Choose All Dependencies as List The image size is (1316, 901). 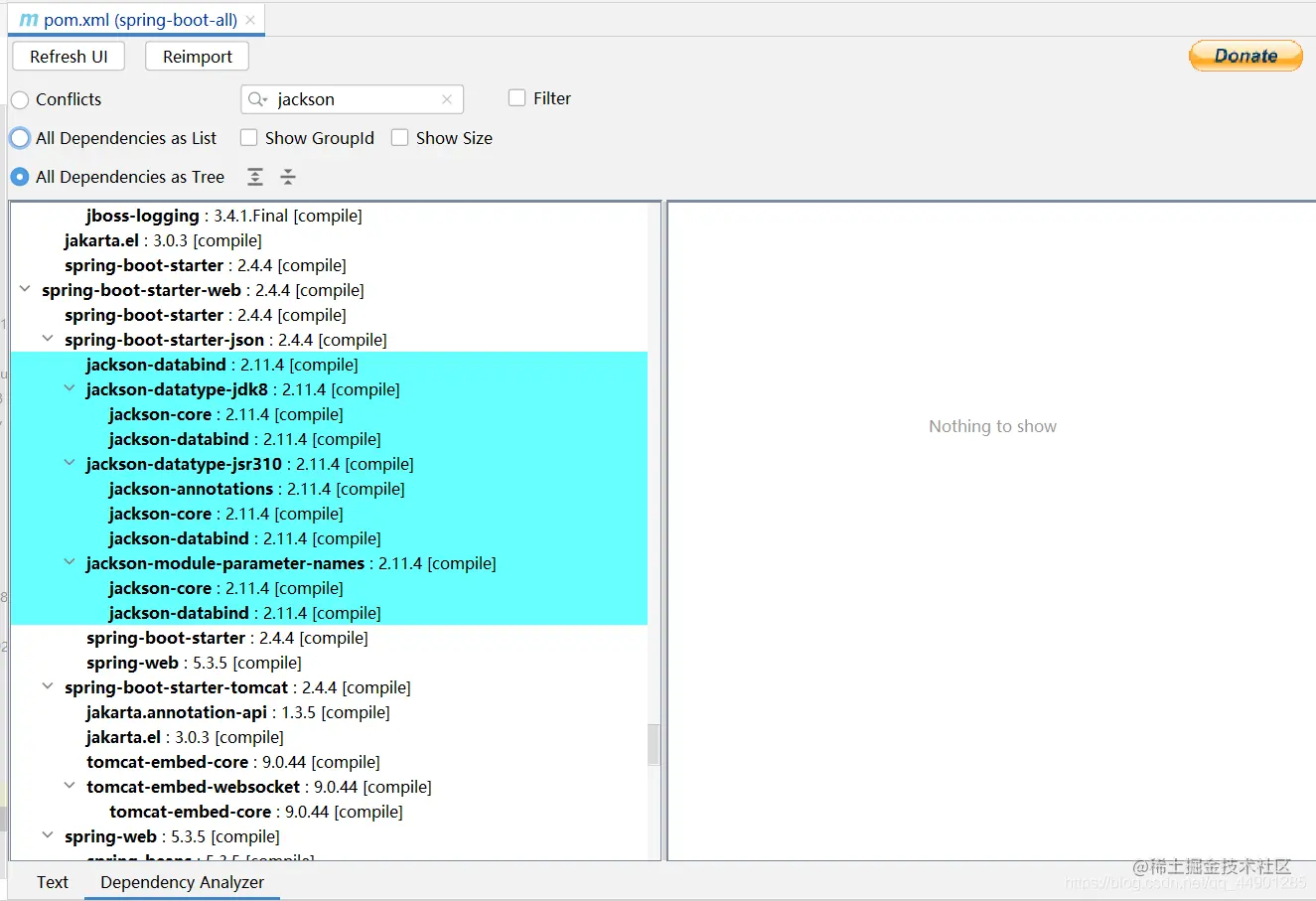pos(20,138)
